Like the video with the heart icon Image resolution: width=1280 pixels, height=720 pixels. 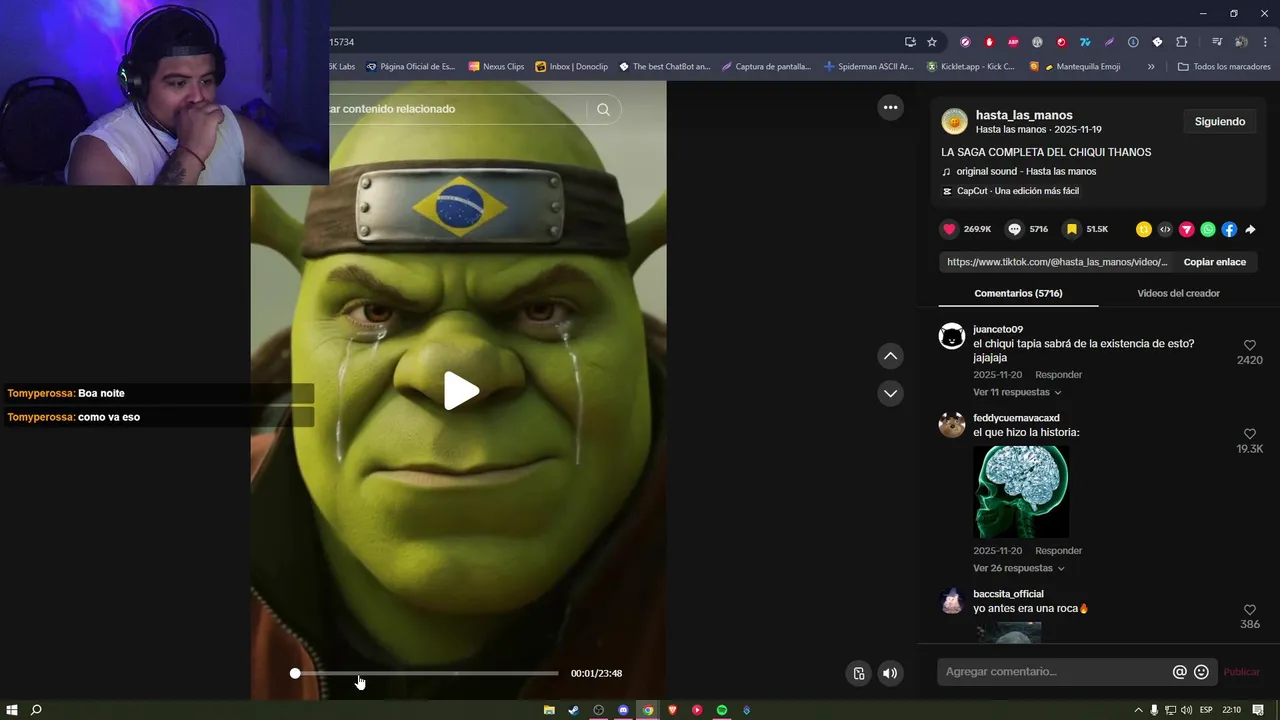pos(949,229)
